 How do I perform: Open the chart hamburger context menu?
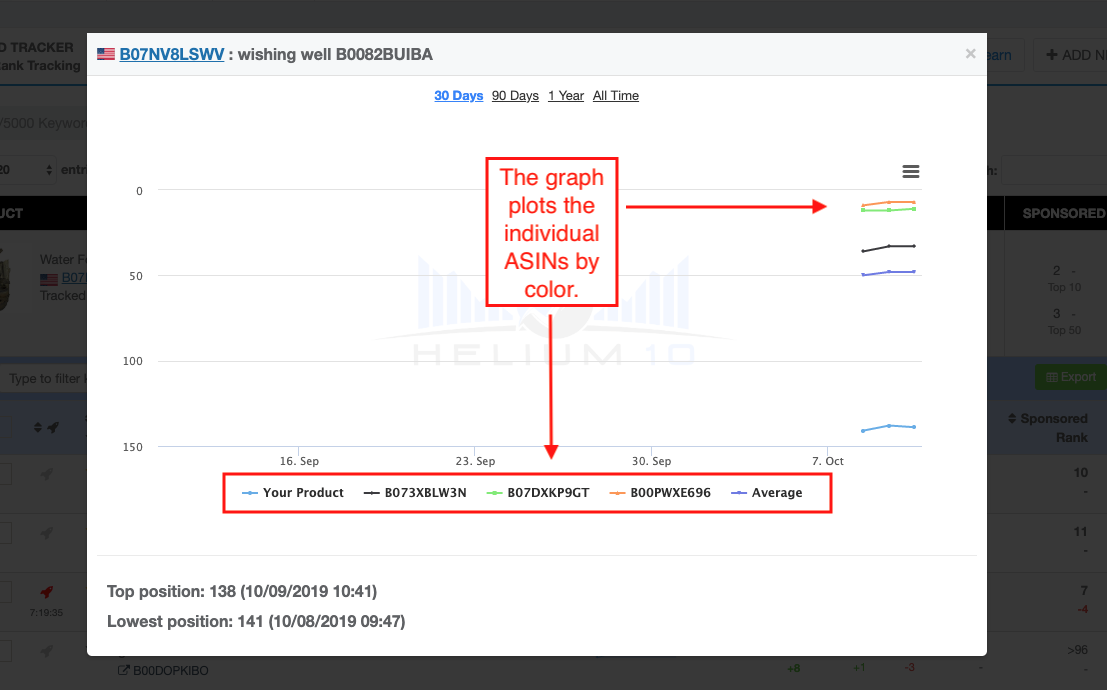tap(910, 172)
